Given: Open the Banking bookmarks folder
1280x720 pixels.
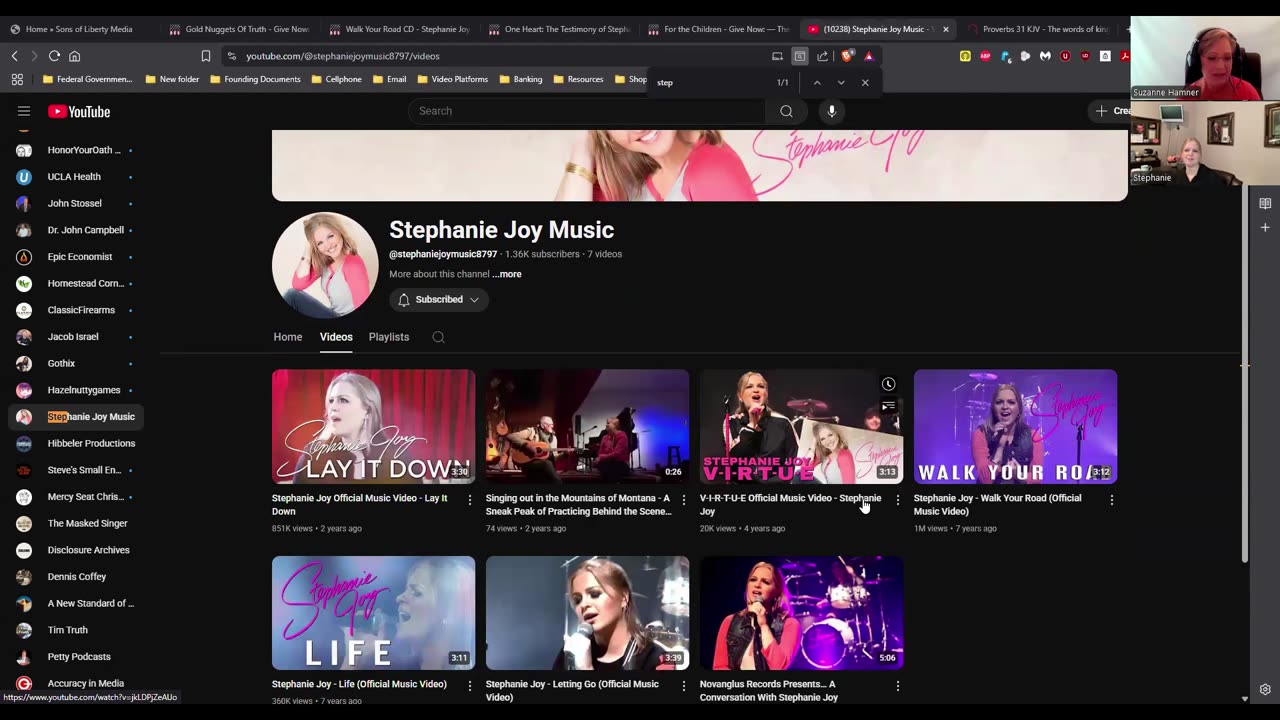Looking at the screenshot, I should (520, 79).
